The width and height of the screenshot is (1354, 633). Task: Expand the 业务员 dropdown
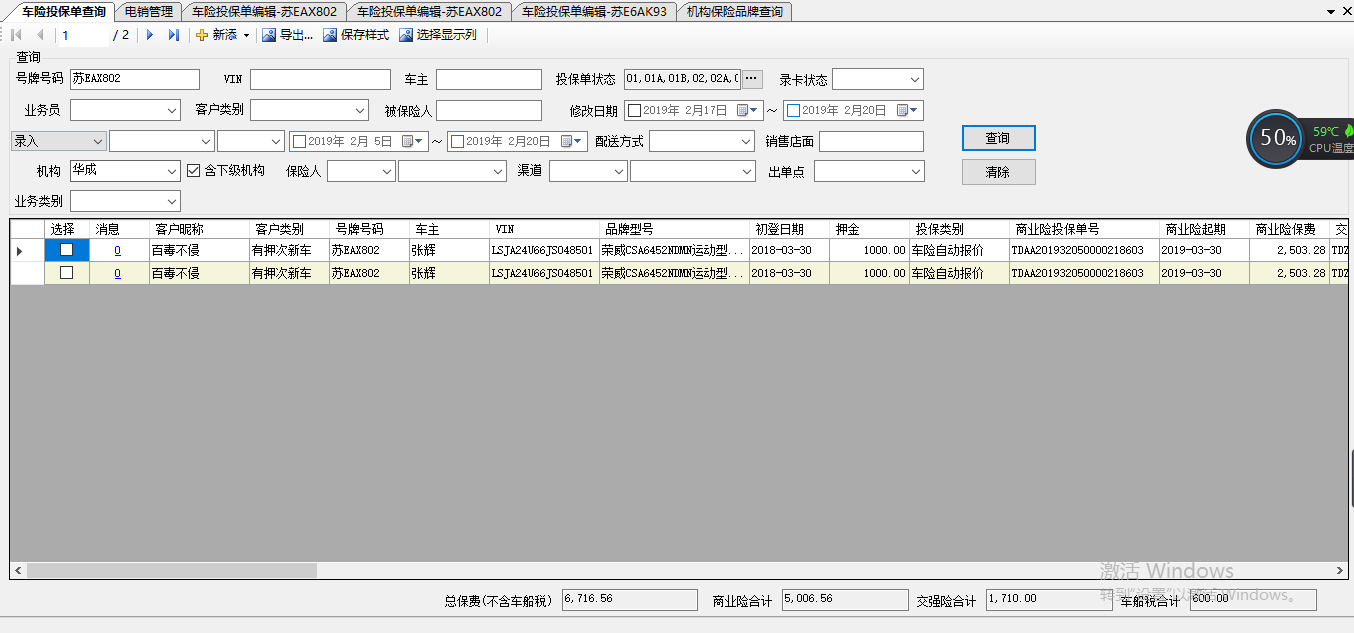169,110
